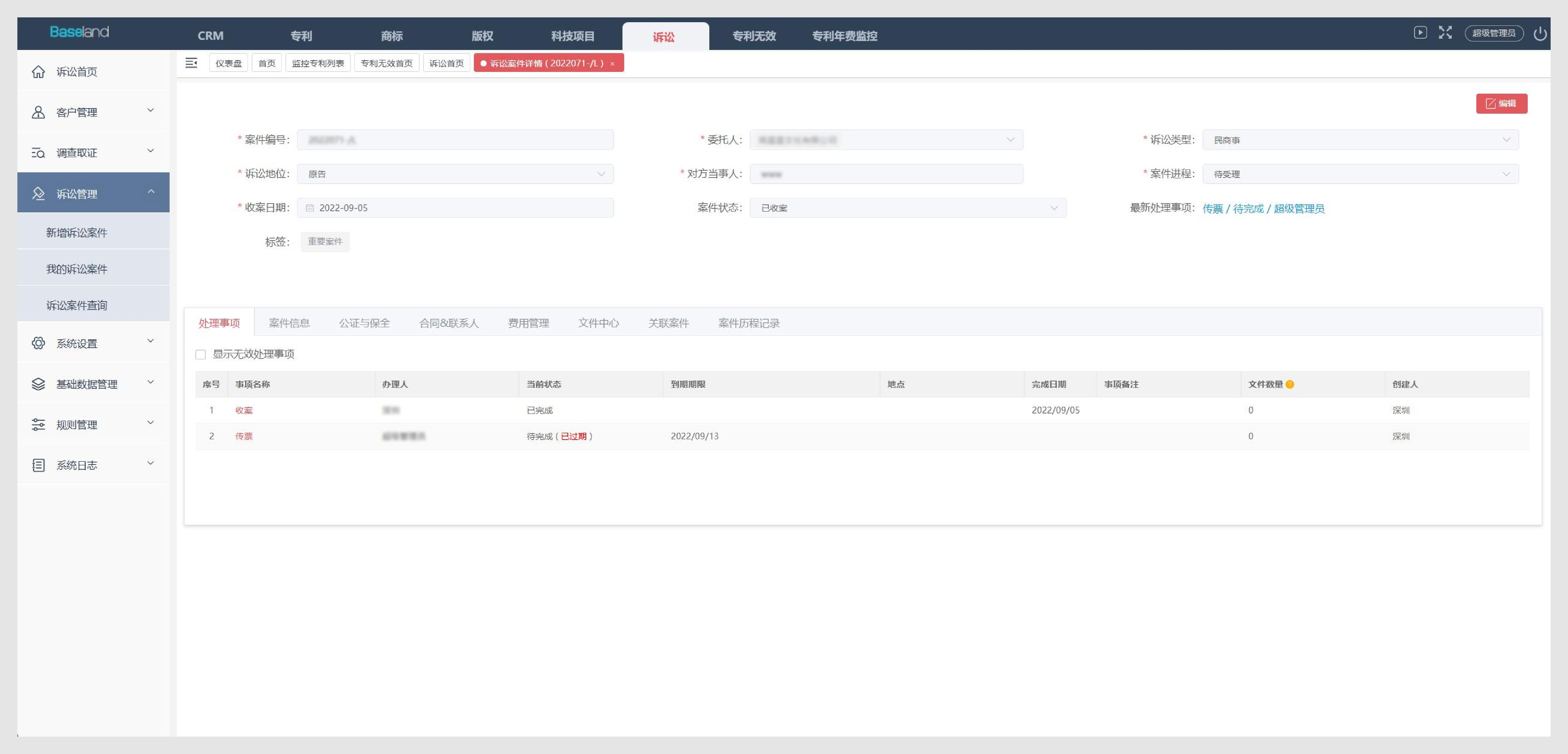Open 新增诉讼案件 in the sidebar
The width and height of the screenshot is (1568, 754).
(x=77, y=233)
